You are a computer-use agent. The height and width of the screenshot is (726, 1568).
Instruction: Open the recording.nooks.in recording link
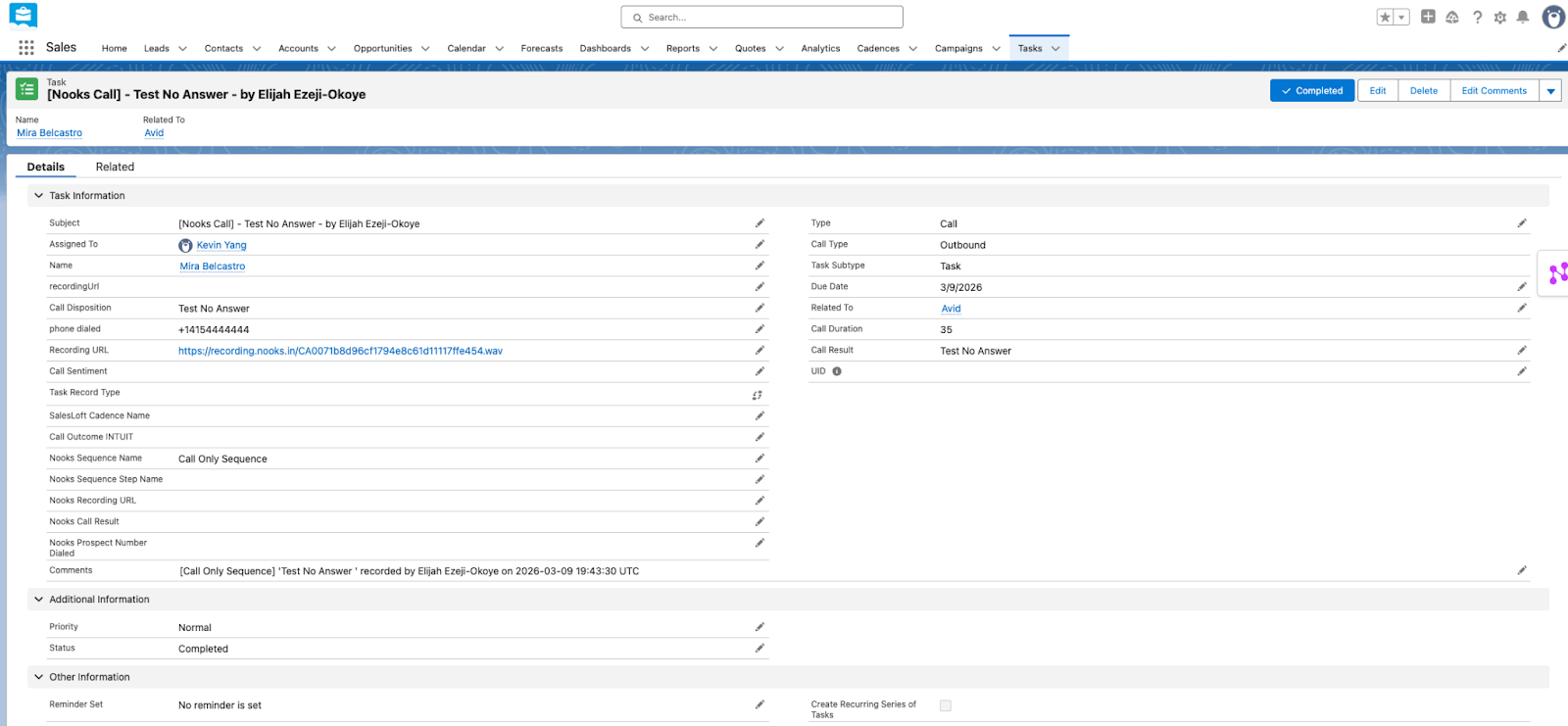coord(340,351)
